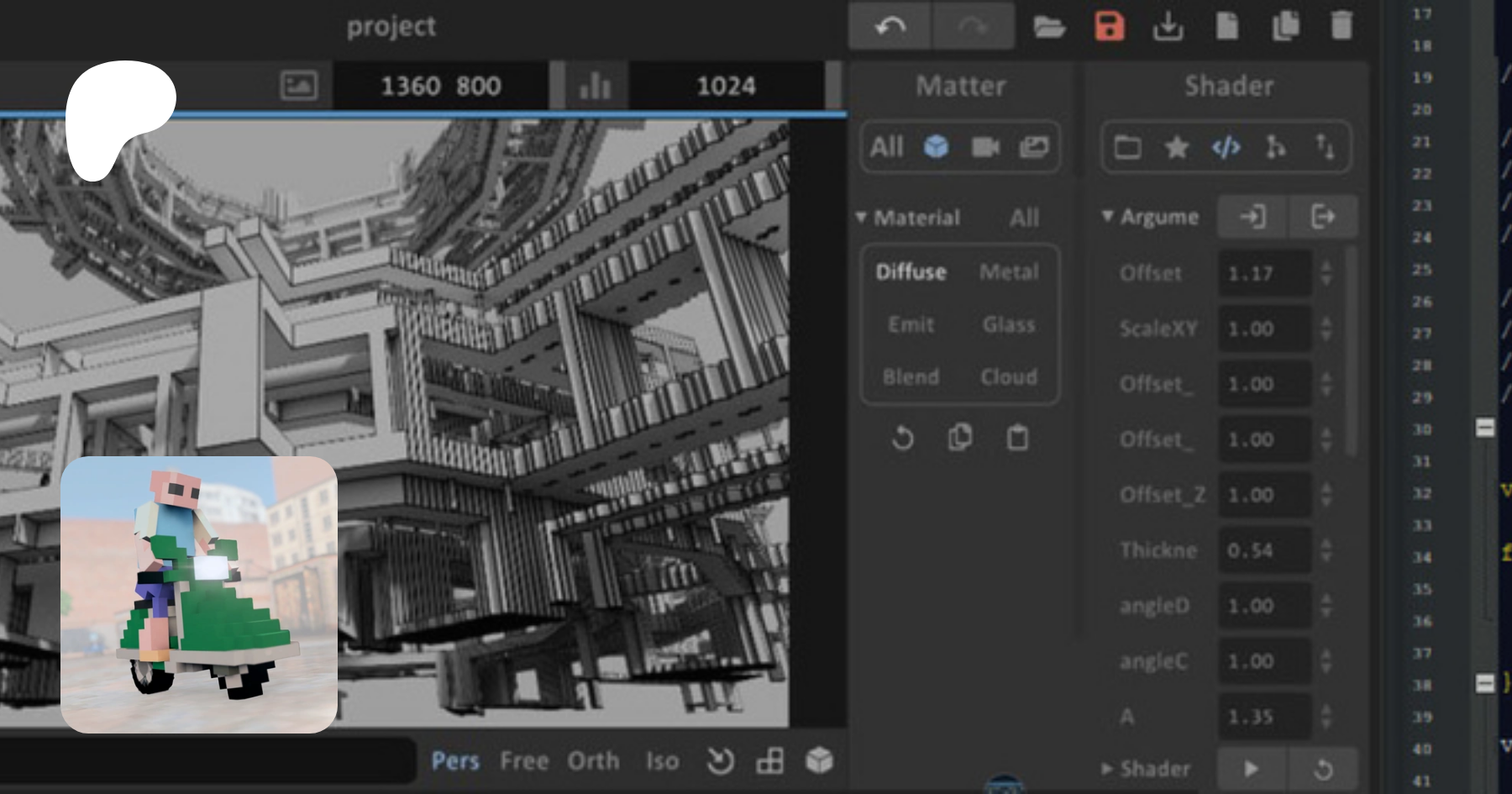The height and width of the screenshot is (794, 1512).
Task: Run the shader with the play button
Action: (1251, 769)
